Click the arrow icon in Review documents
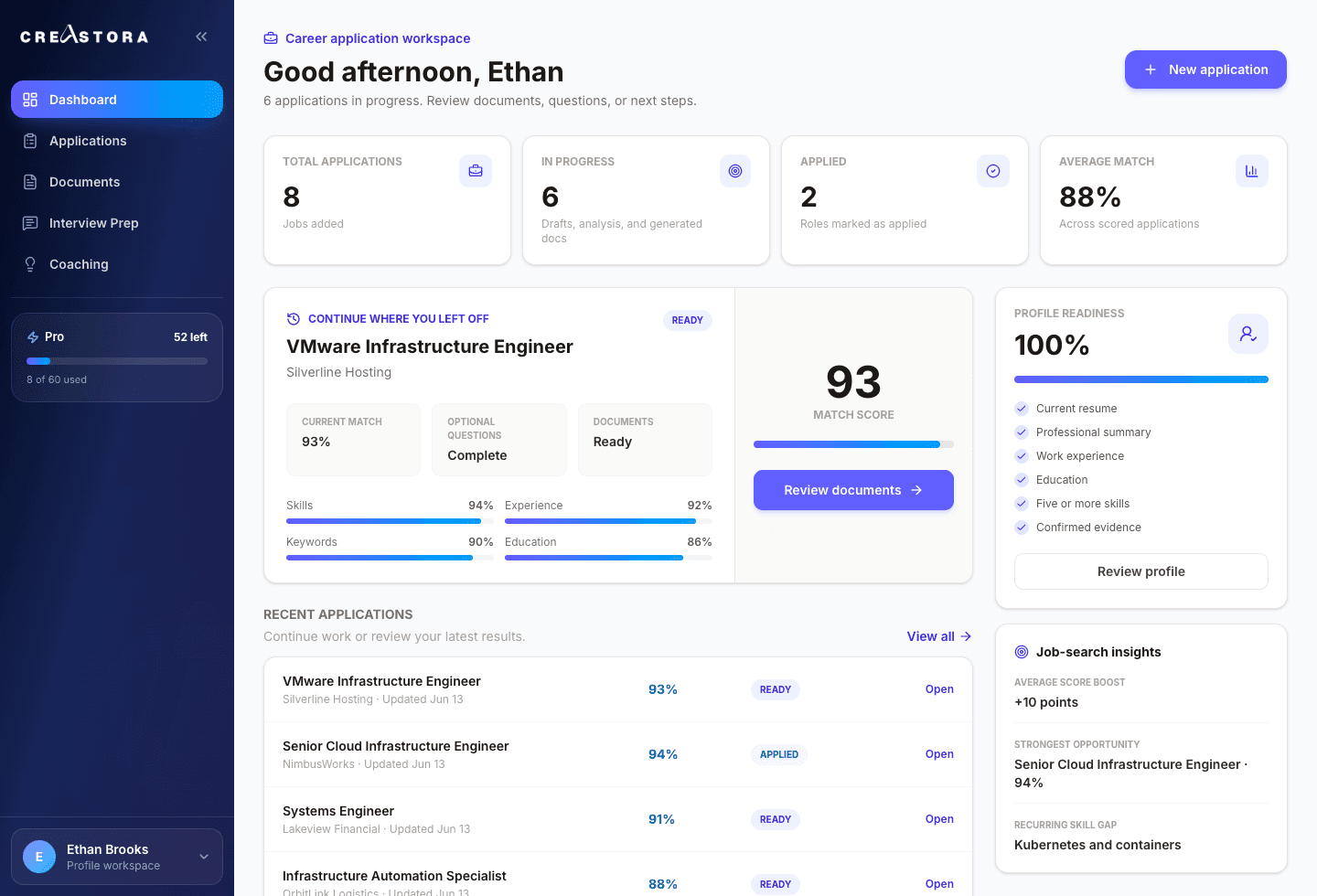Screen dimensions: 1317x896 coord(916,490)
